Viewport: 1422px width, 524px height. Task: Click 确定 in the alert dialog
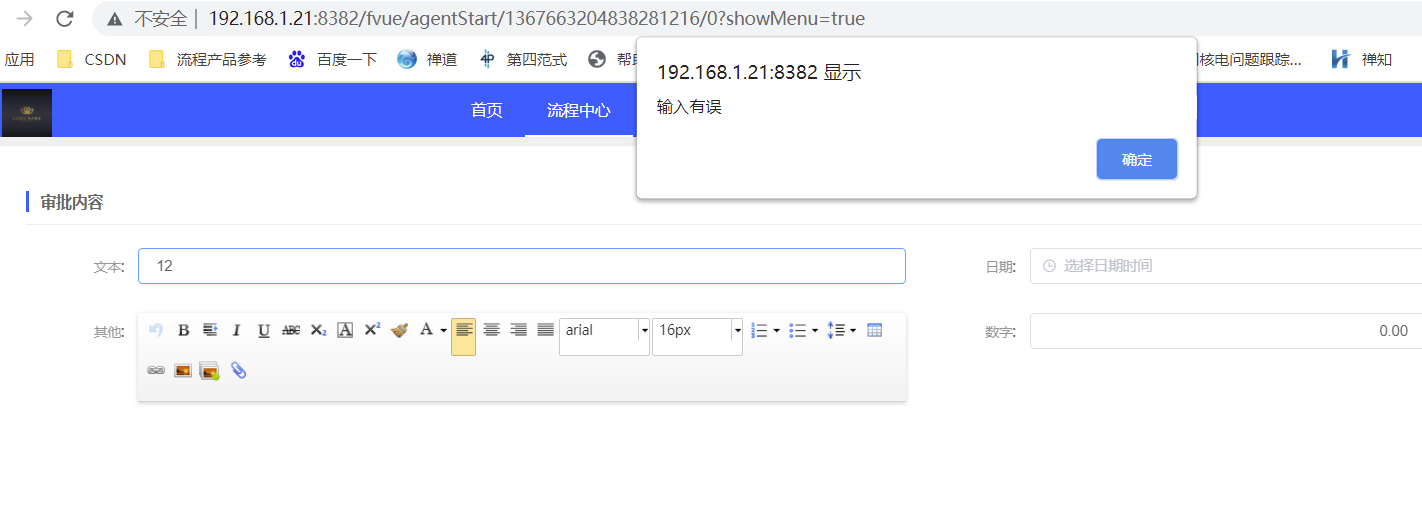[1137, 159]
